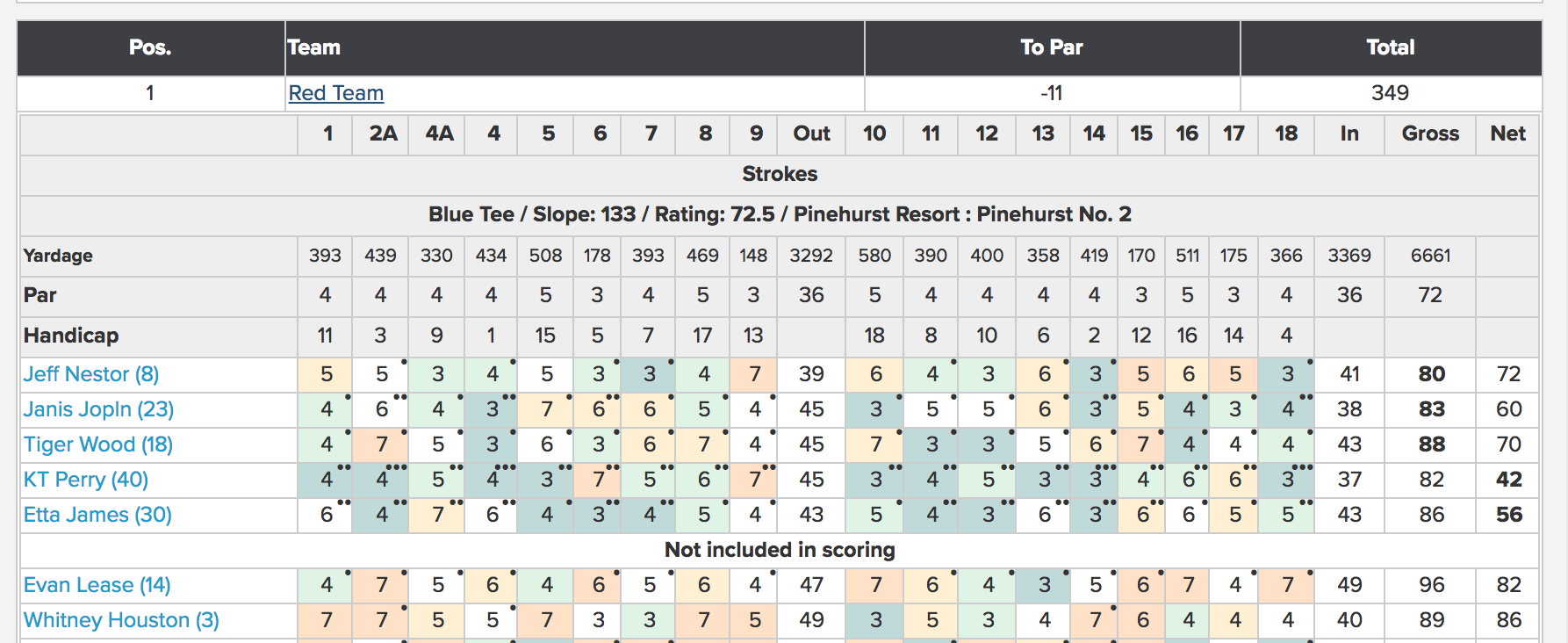Image resolution: width=1568 pixels, height=643 pixels.
Task: Open Janis Jopln (23) player link
Action: tap(98, 409)
